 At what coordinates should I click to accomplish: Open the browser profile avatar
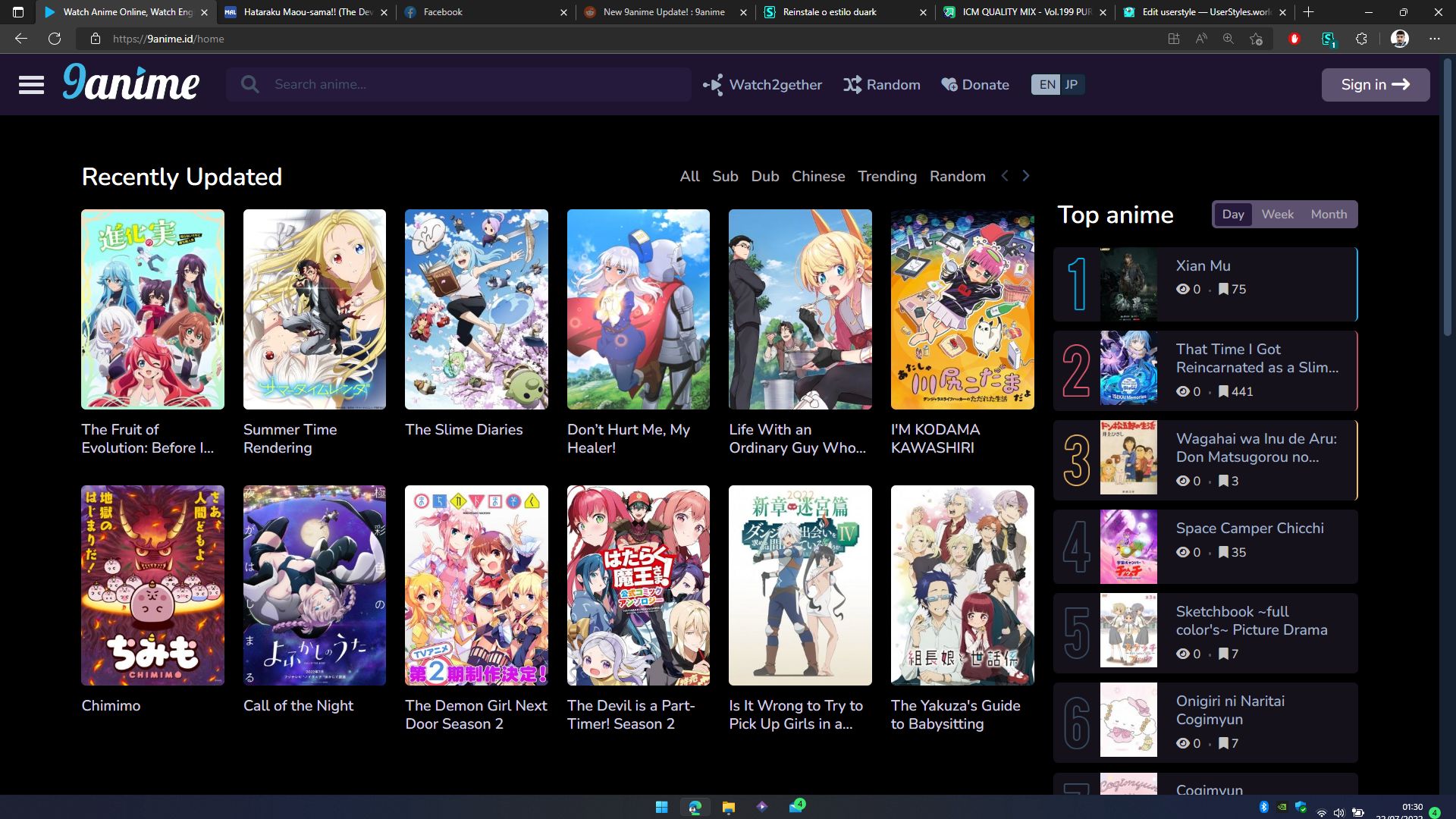(x=1400, y=39)
